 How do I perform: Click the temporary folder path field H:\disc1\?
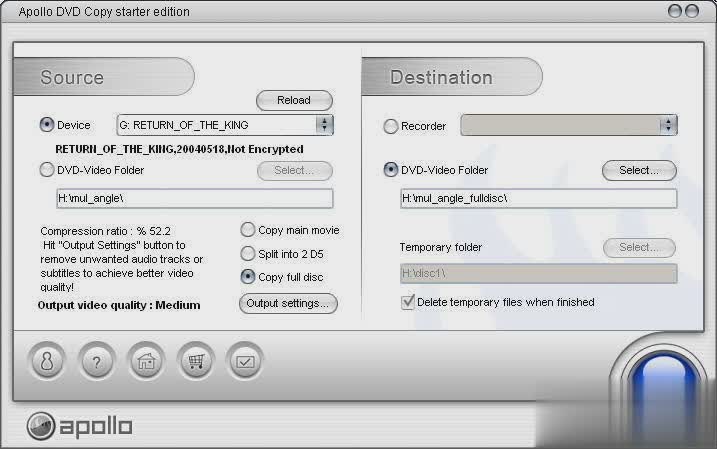(x=539, y=273)
